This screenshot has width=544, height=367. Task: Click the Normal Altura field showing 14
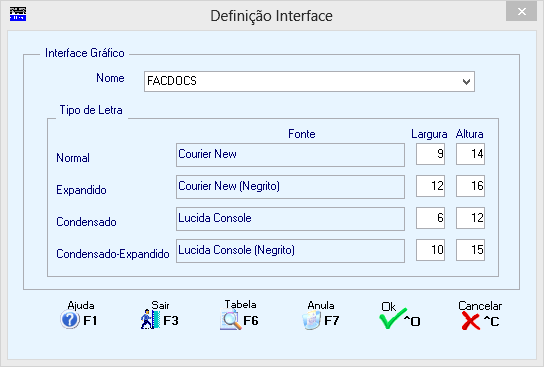[470, 154]
